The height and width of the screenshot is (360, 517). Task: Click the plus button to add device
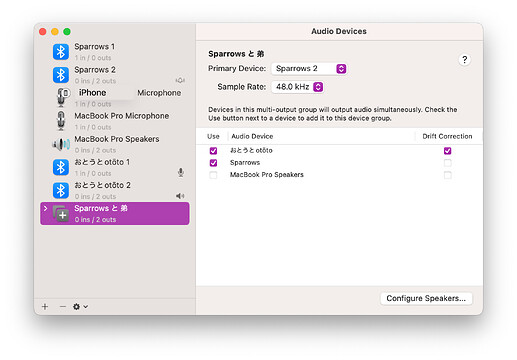tap(45, 306)
